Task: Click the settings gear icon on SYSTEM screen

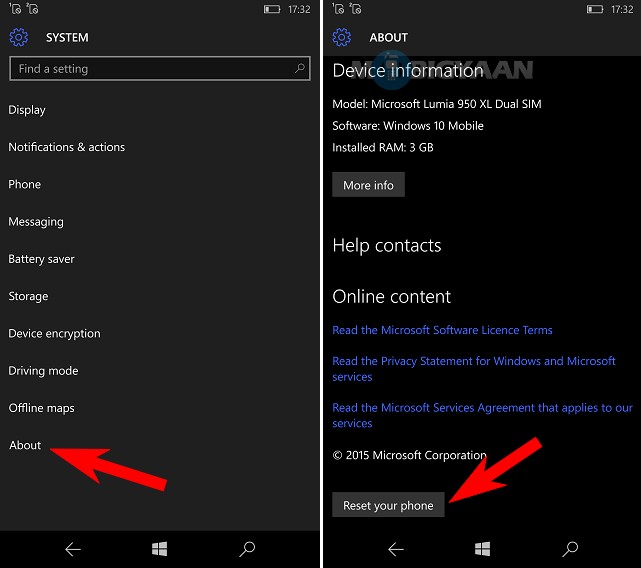Action: pyautogui.click(x=19, y=37)
